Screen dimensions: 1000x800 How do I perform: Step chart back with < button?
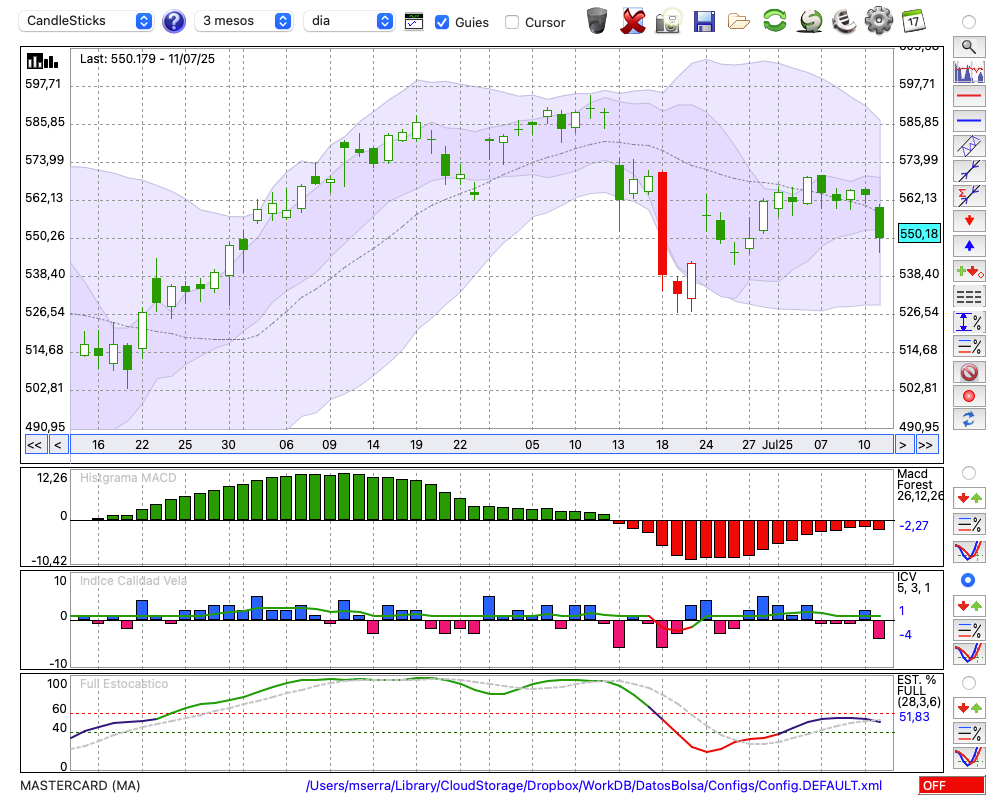click(x=58, y=445)
